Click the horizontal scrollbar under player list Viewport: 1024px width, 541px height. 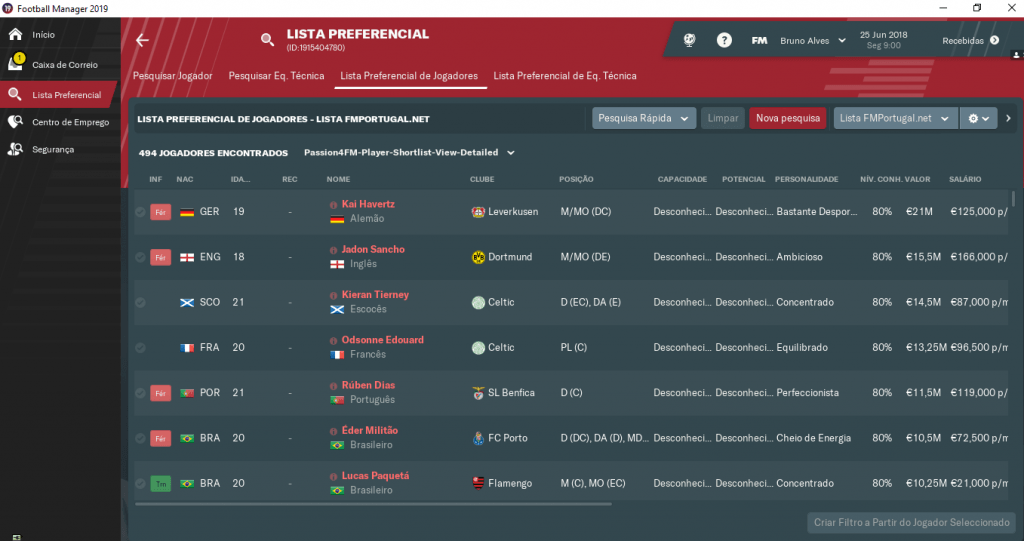pyautogui.click(x=374, y=504)
